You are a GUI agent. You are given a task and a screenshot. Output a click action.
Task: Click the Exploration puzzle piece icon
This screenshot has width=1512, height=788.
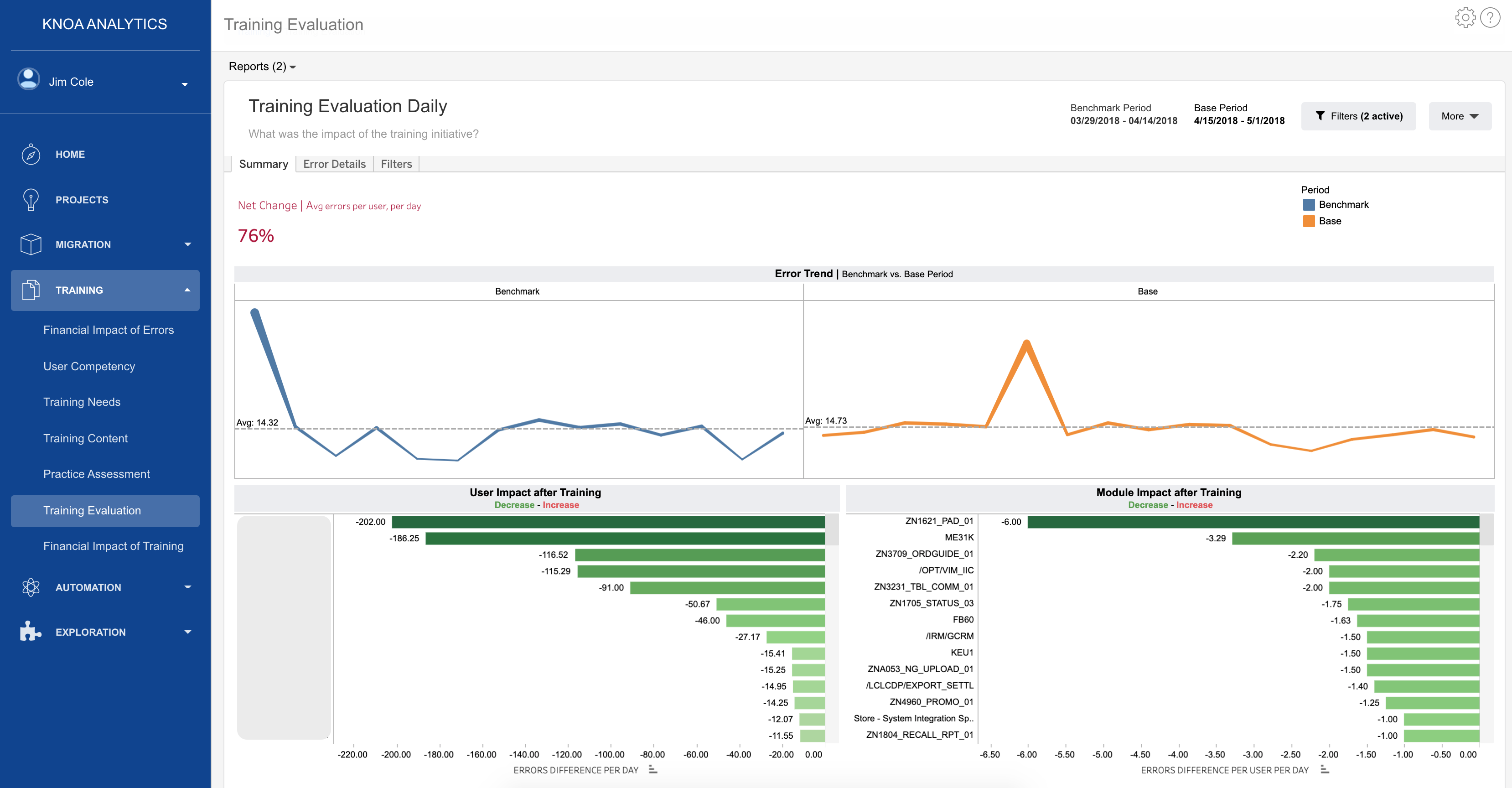(31, 632)
